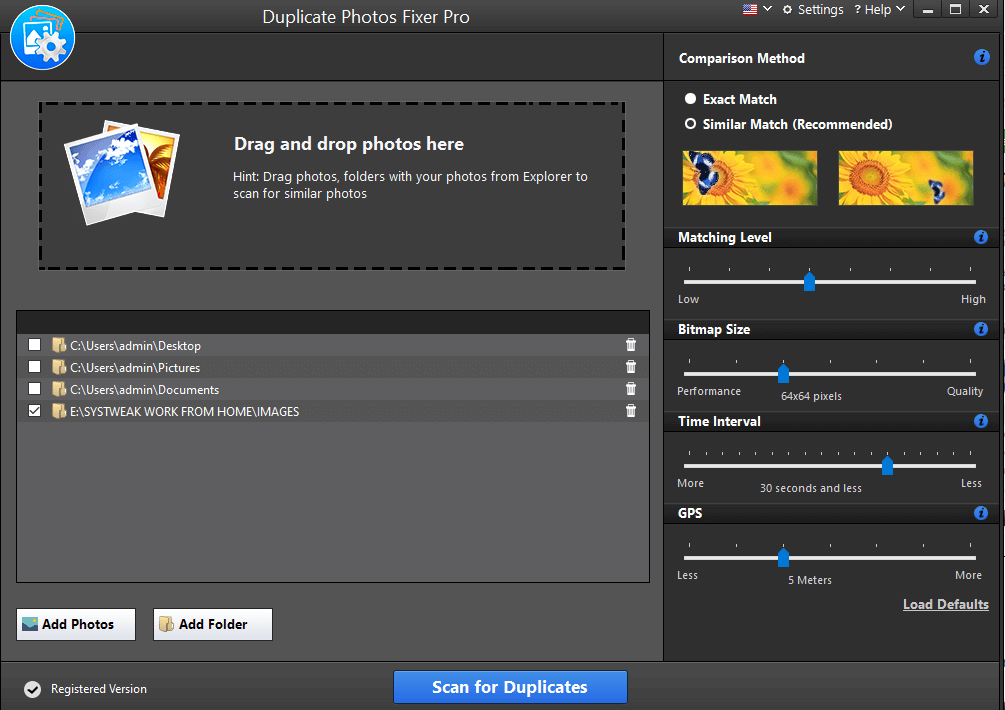The height and width of the screenshot is (710, 1005).
Task: Click the Time Interval slider handle
Action: [x=887, y=465]
